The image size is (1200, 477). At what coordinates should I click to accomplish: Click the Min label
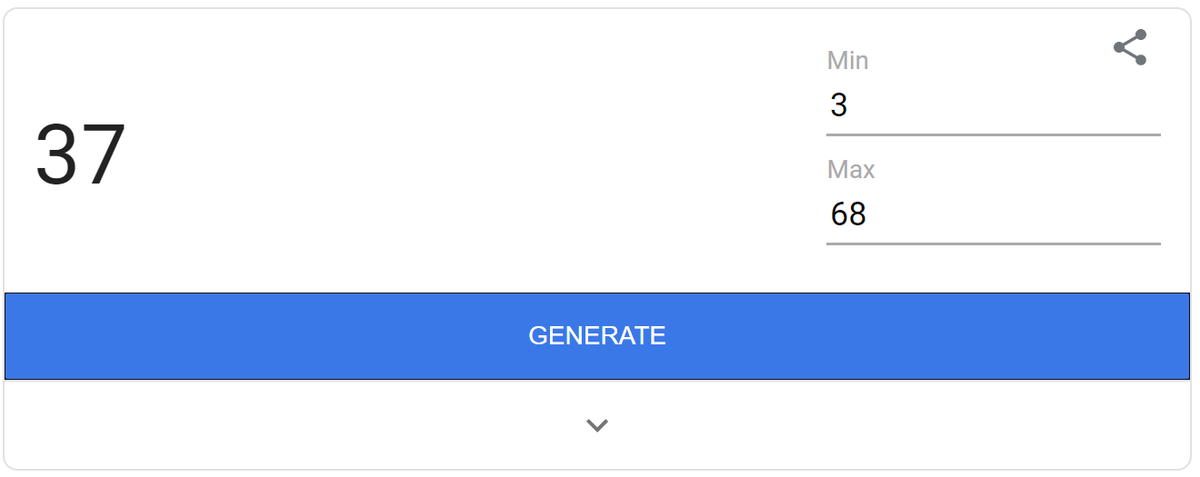(848, 61)
